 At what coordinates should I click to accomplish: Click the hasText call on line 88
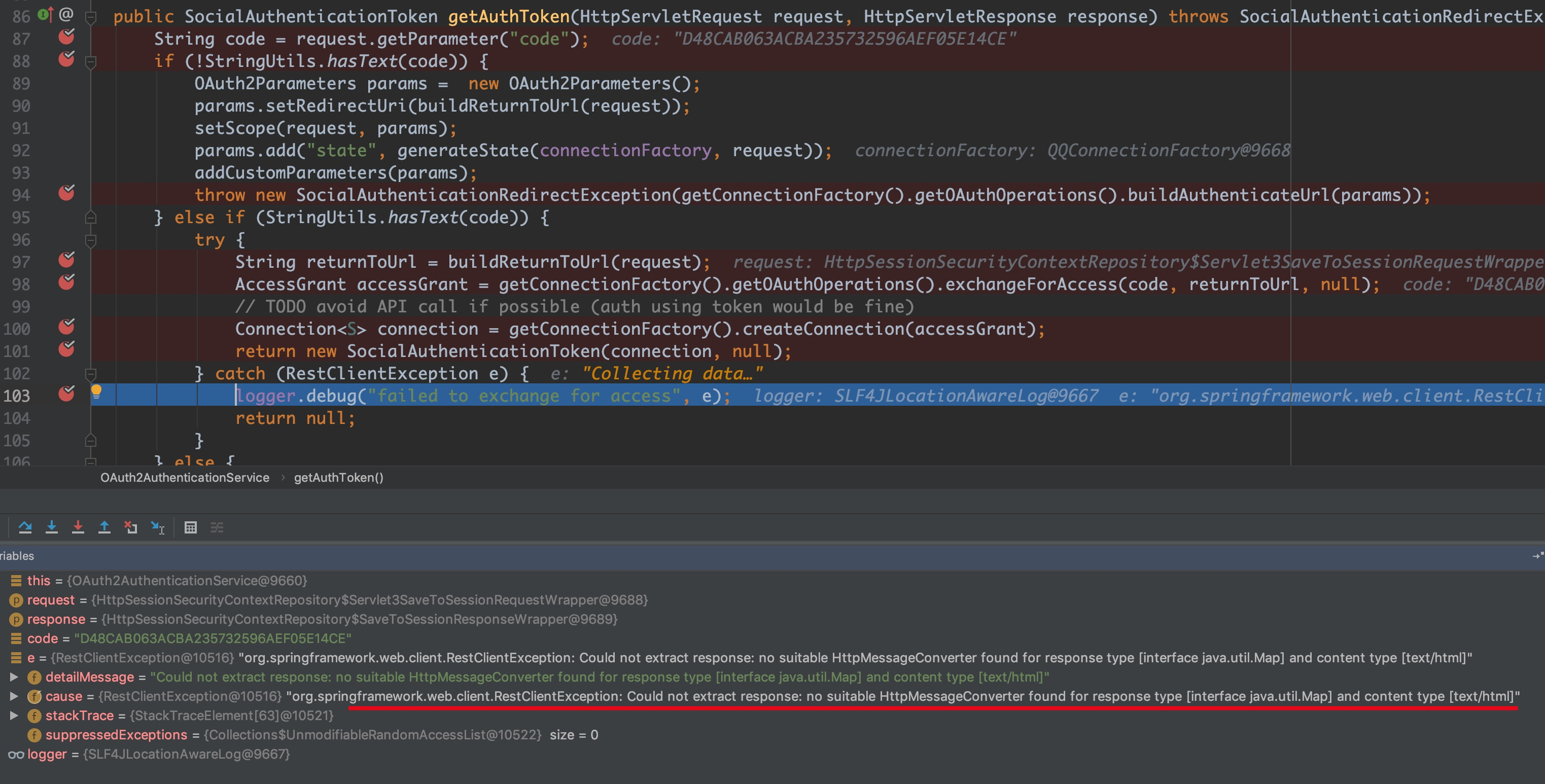coord(362,61)
